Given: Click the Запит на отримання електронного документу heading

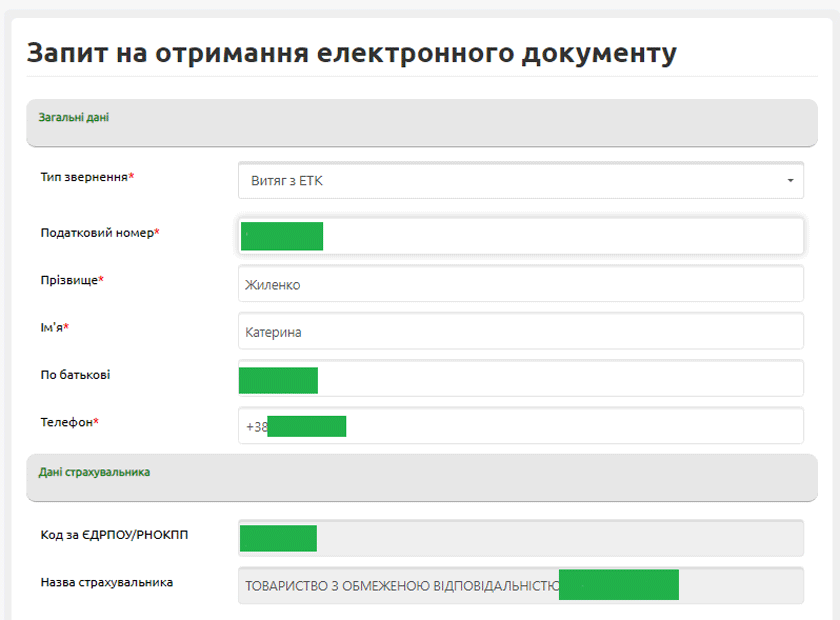Looking at the screenshot, I should [351, 53].
